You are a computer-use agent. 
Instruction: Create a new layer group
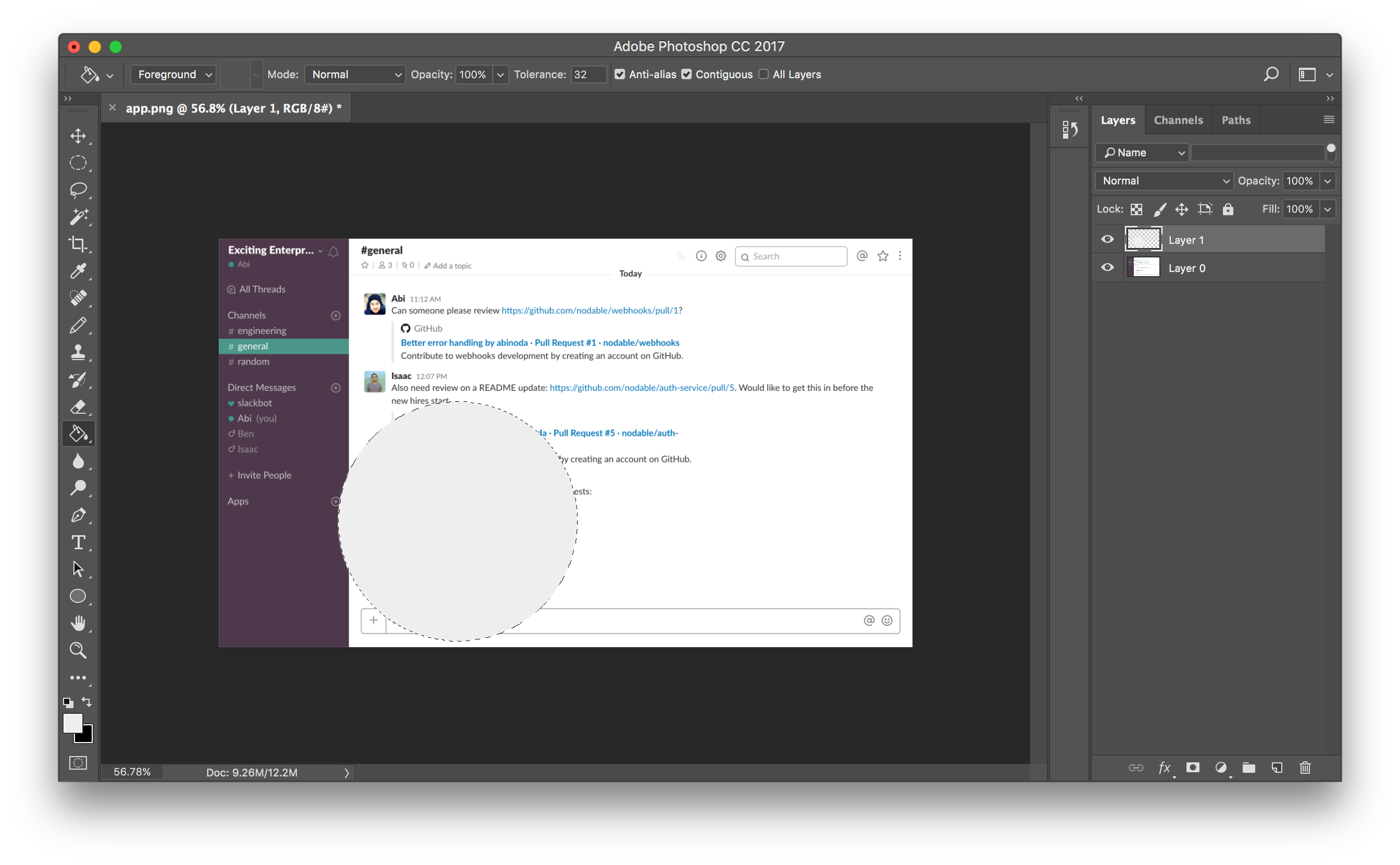click(x=1249, y=768)
